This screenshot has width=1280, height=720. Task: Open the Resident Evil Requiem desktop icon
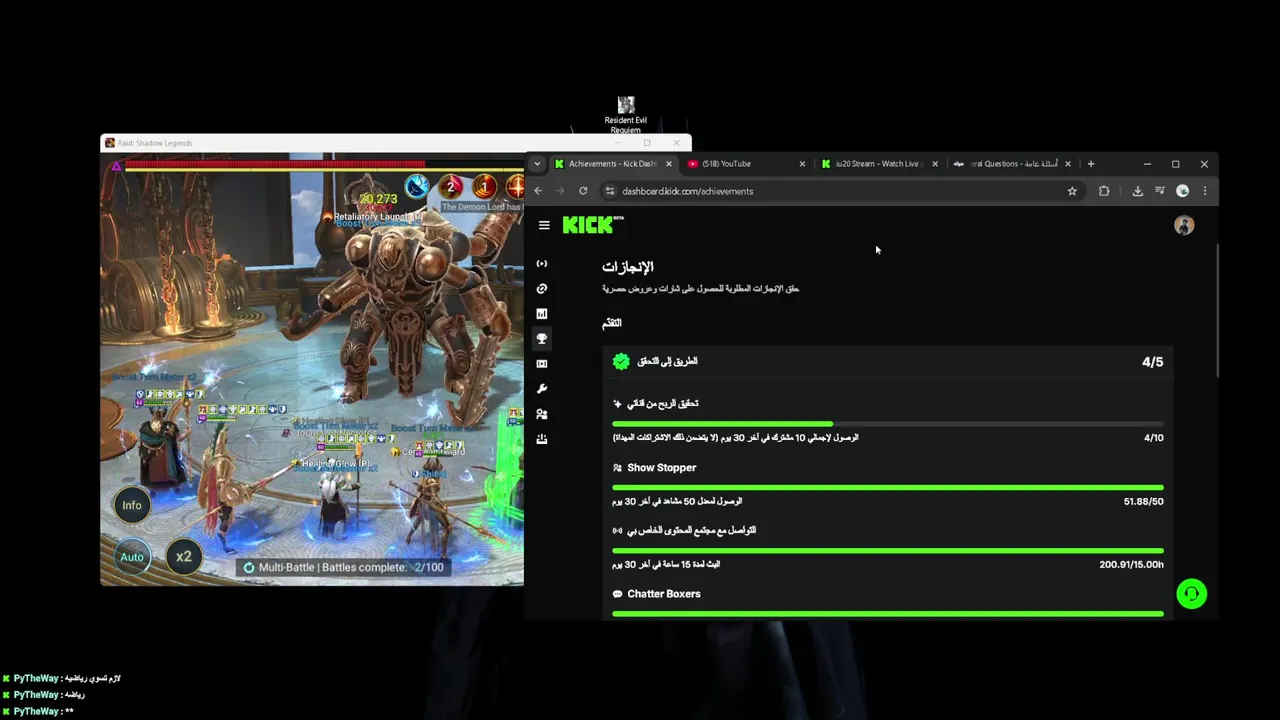click(x=626, y=115)
